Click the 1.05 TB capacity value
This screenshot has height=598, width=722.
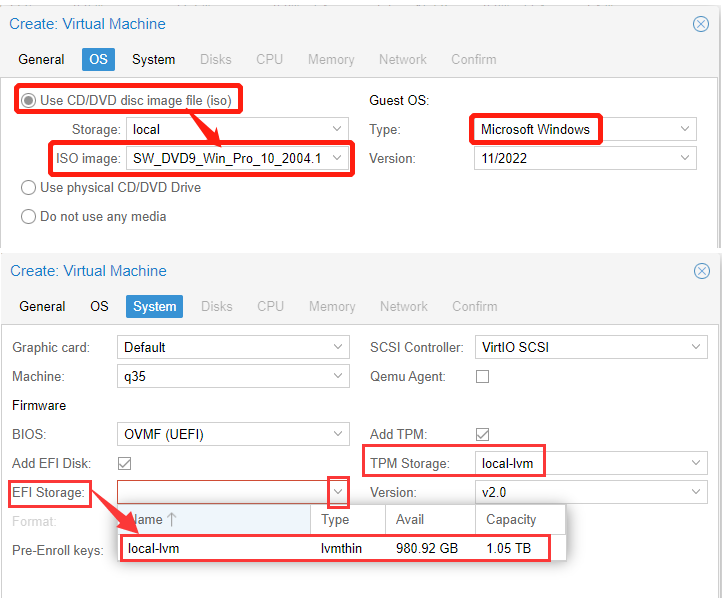[x=509, y=549]
